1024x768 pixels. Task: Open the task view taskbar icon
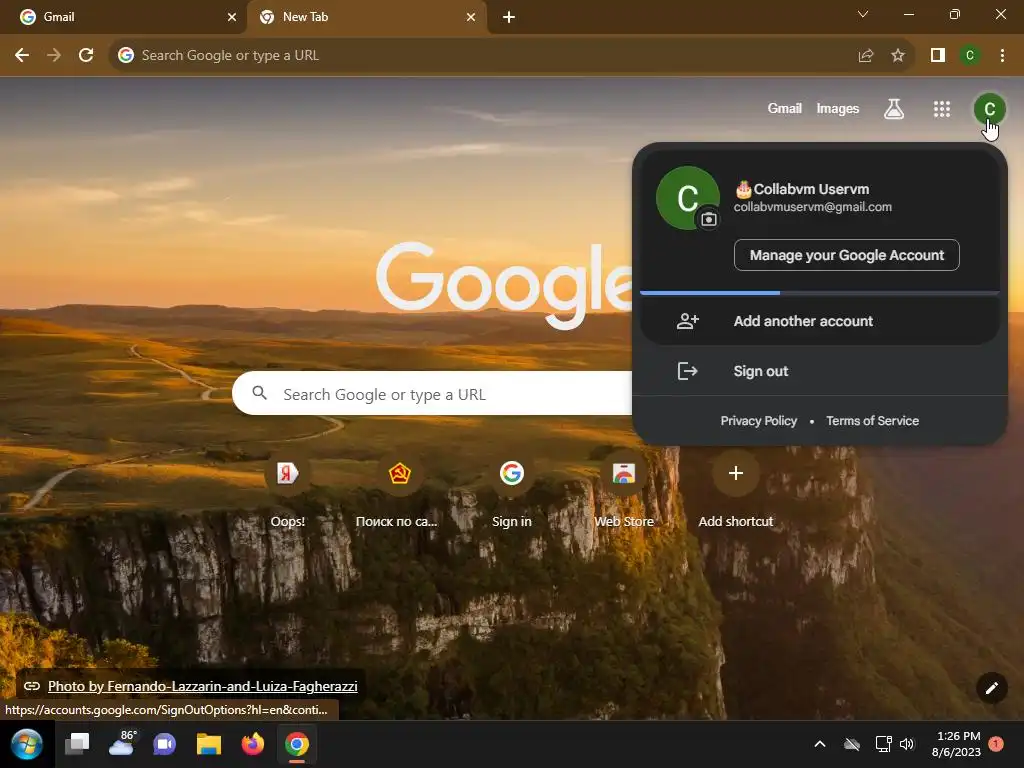[77, 744]
